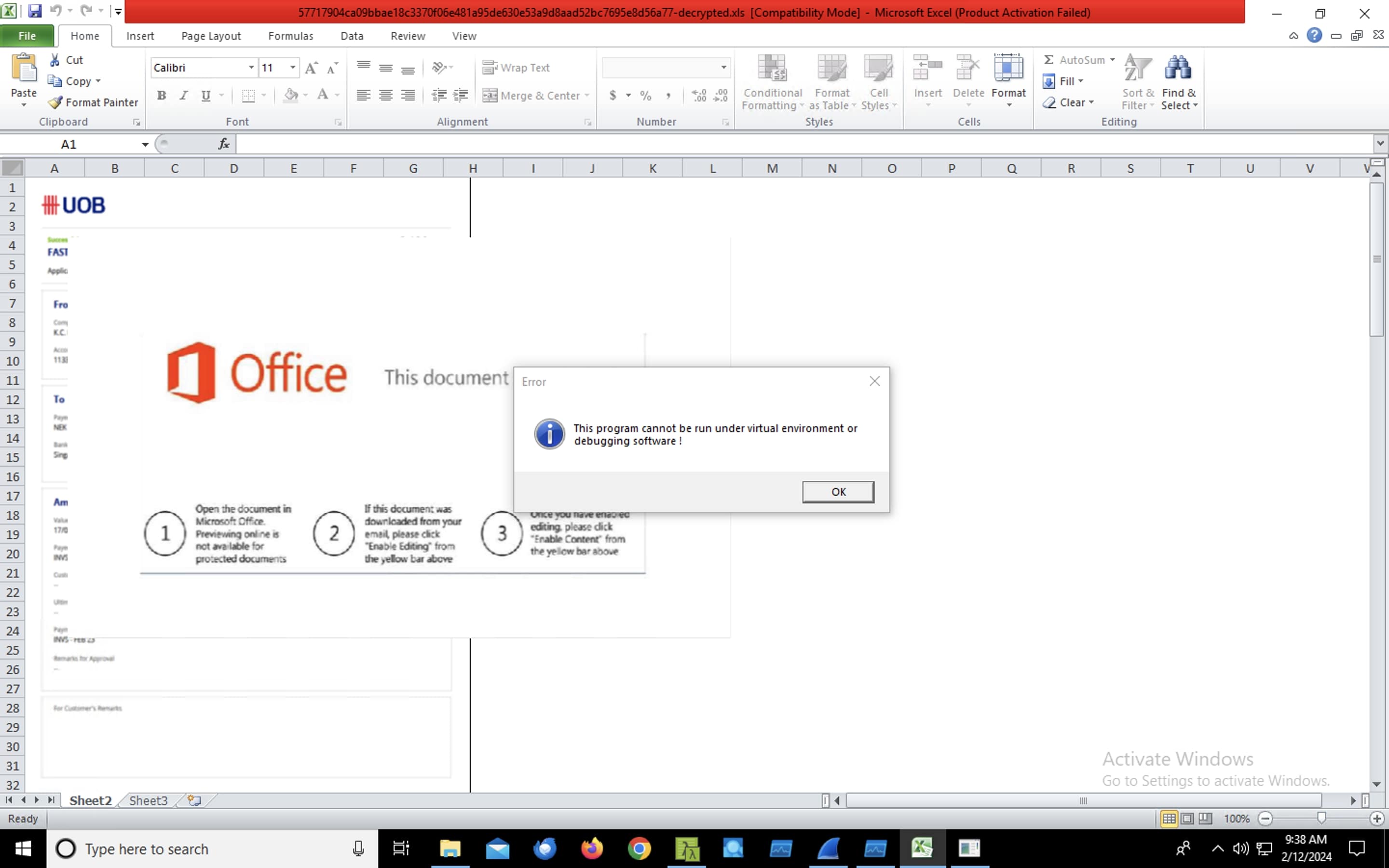The image size is (1389, 868).
Task: Click the AutoSum icon
Action: click(1049, 59)
